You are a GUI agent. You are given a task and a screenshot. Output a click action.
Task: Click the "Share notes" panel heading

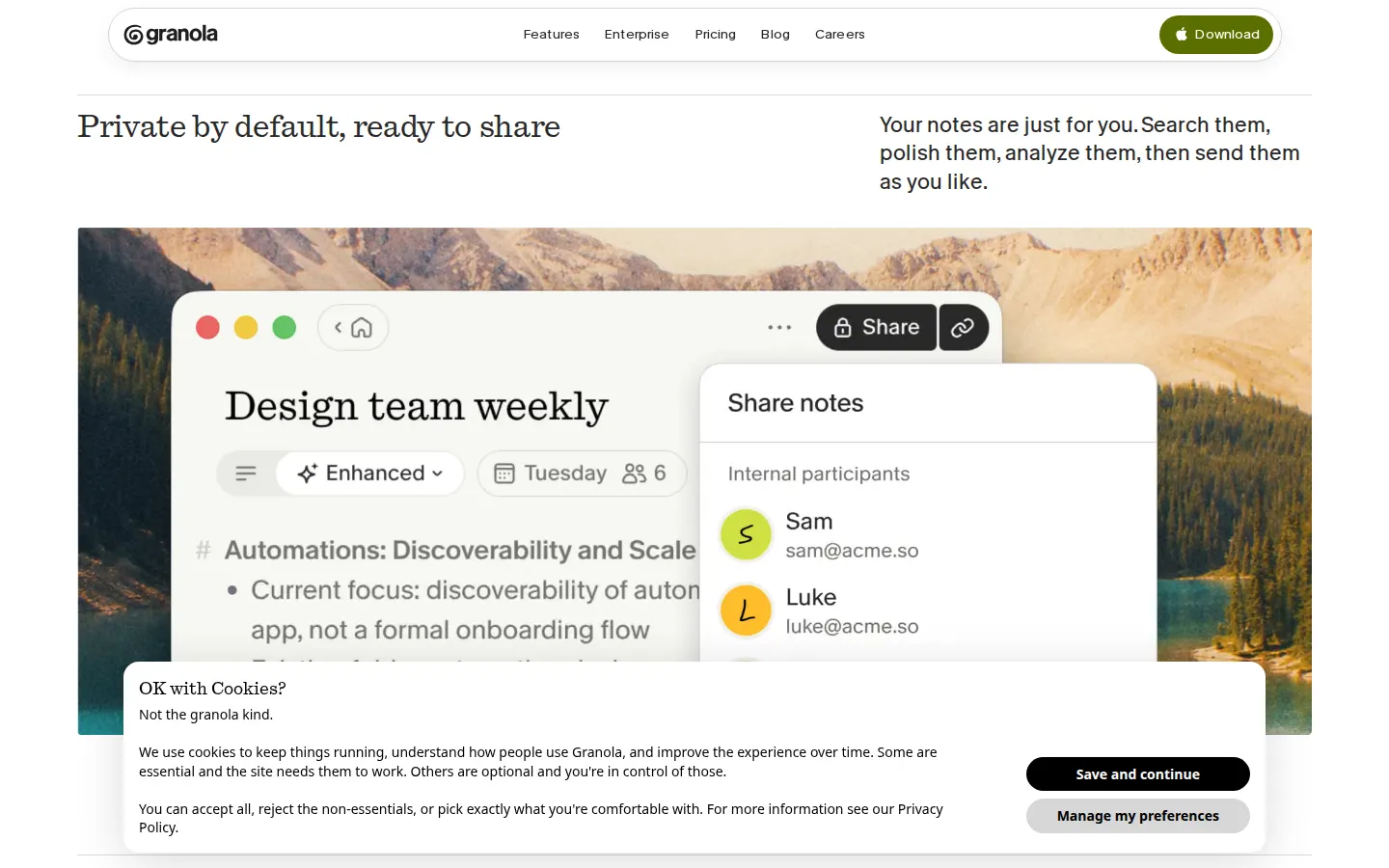coord(796,403)
